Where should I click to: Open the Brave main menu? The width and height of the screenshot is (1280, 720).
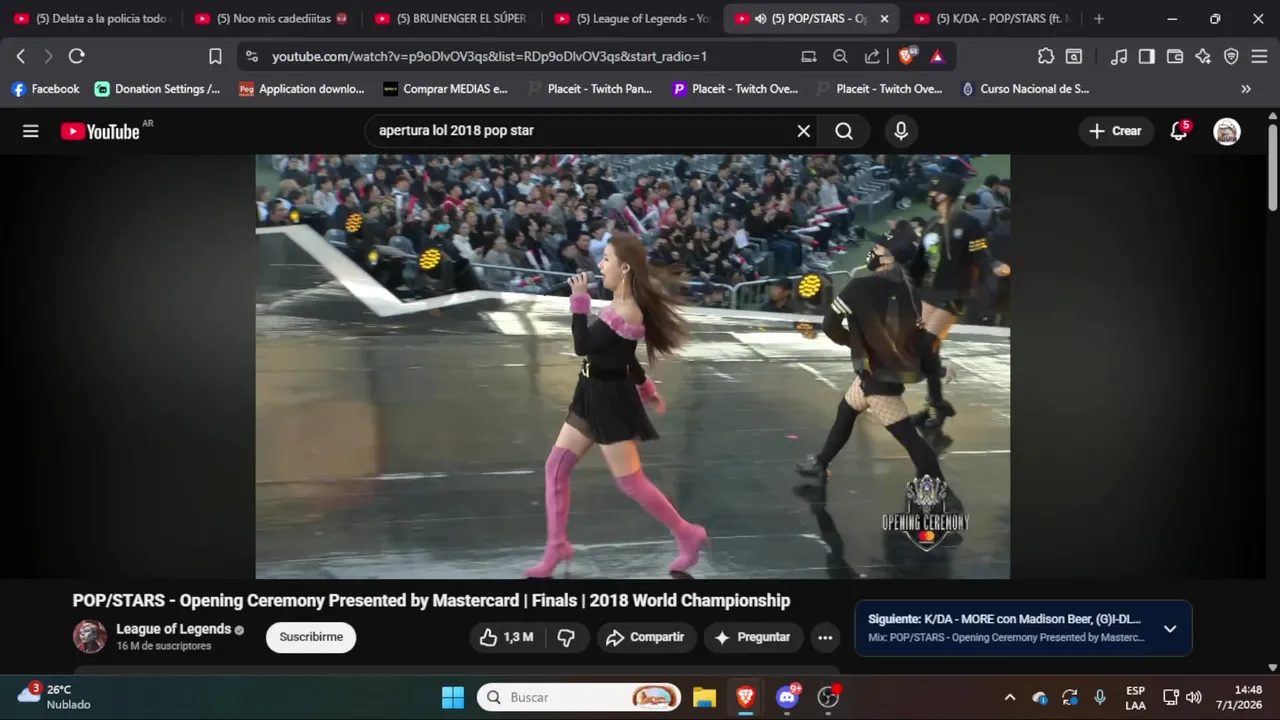(x=1259, y=56)
